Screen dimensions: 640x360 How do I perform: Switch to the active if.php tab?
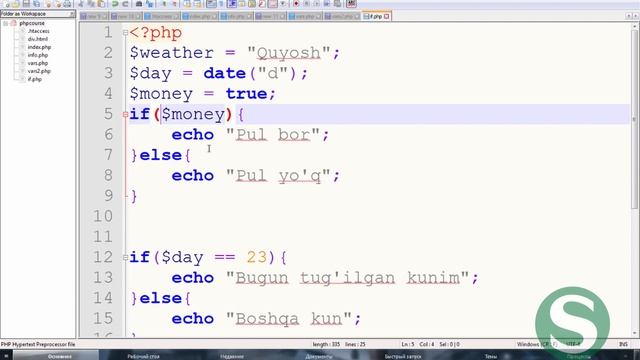click(x=376, y=16)
